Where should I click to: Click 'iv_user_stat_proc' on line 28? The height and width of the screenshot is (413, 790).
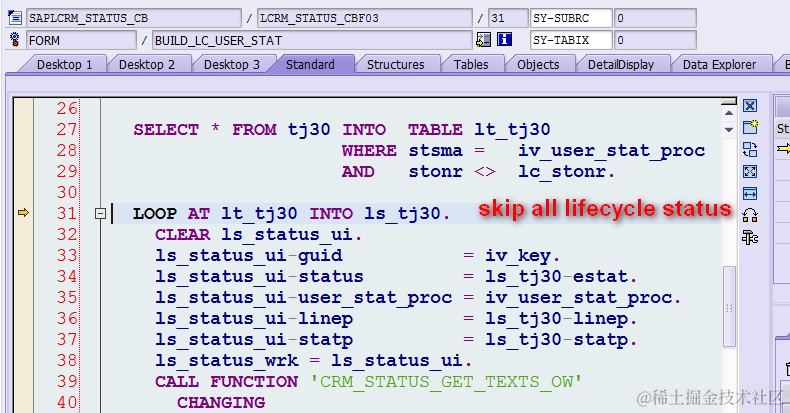[x=611, y=151]
